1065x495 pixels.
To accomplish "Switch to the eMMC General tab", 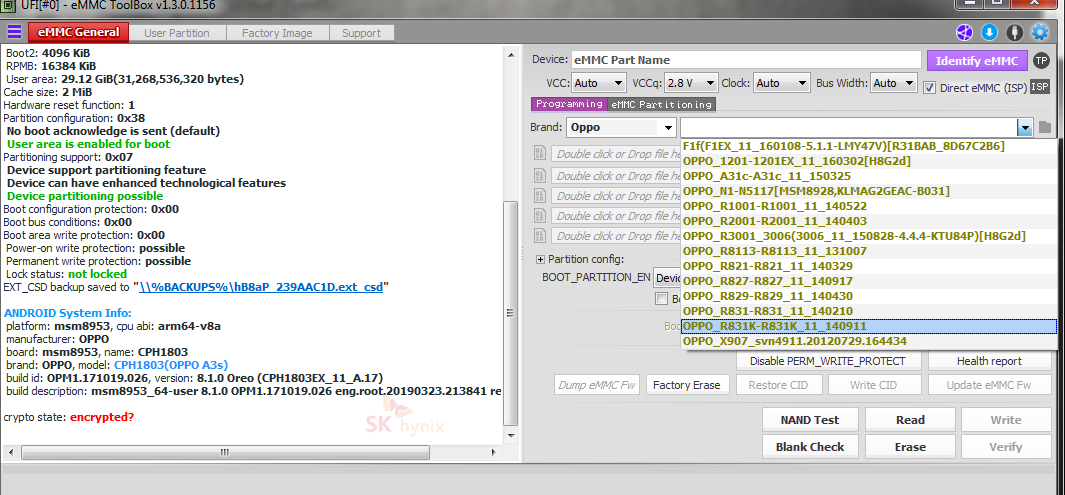I will click(78, 33).
